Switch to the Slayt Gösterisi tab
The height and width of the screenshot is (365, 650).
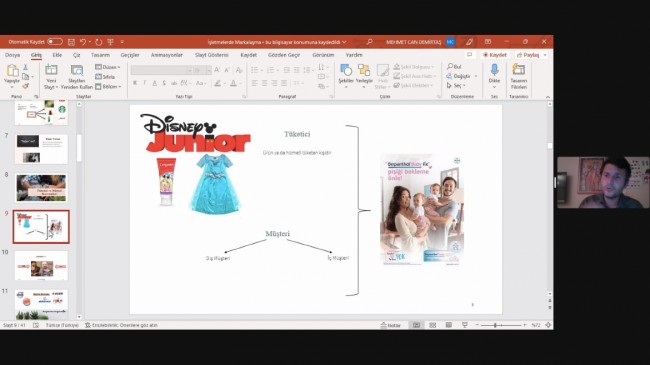[212, 55]
